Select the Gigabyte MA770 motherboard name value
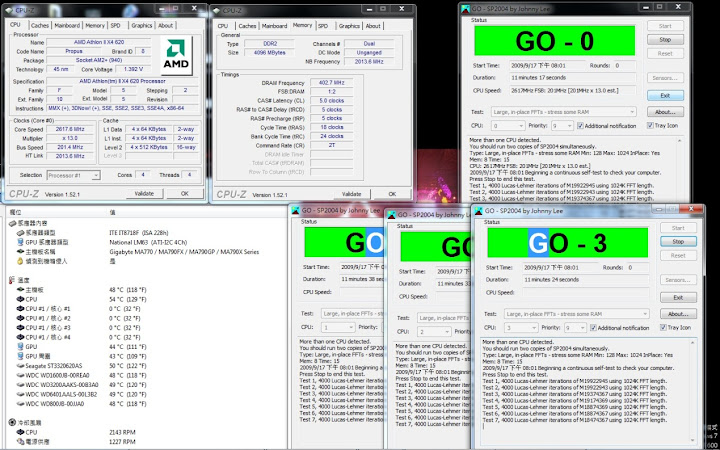Screen dimensions: 720x450 pos(184,252)
